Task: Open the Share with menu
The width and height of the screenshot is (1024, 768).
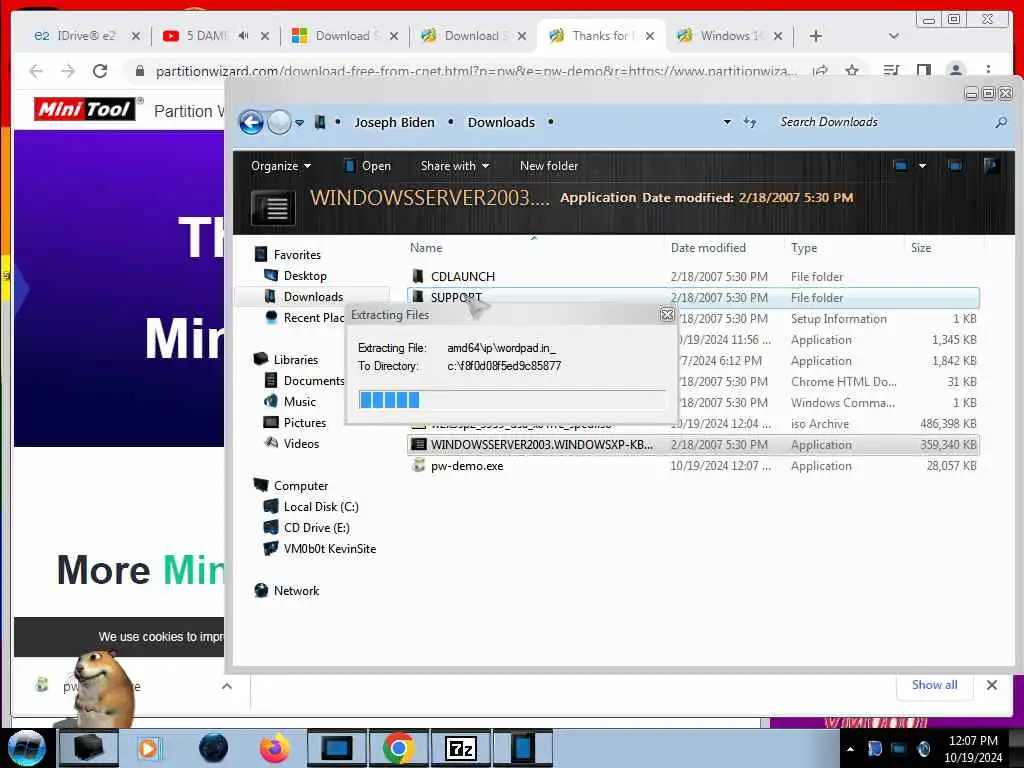Action: tap(455, 166)
